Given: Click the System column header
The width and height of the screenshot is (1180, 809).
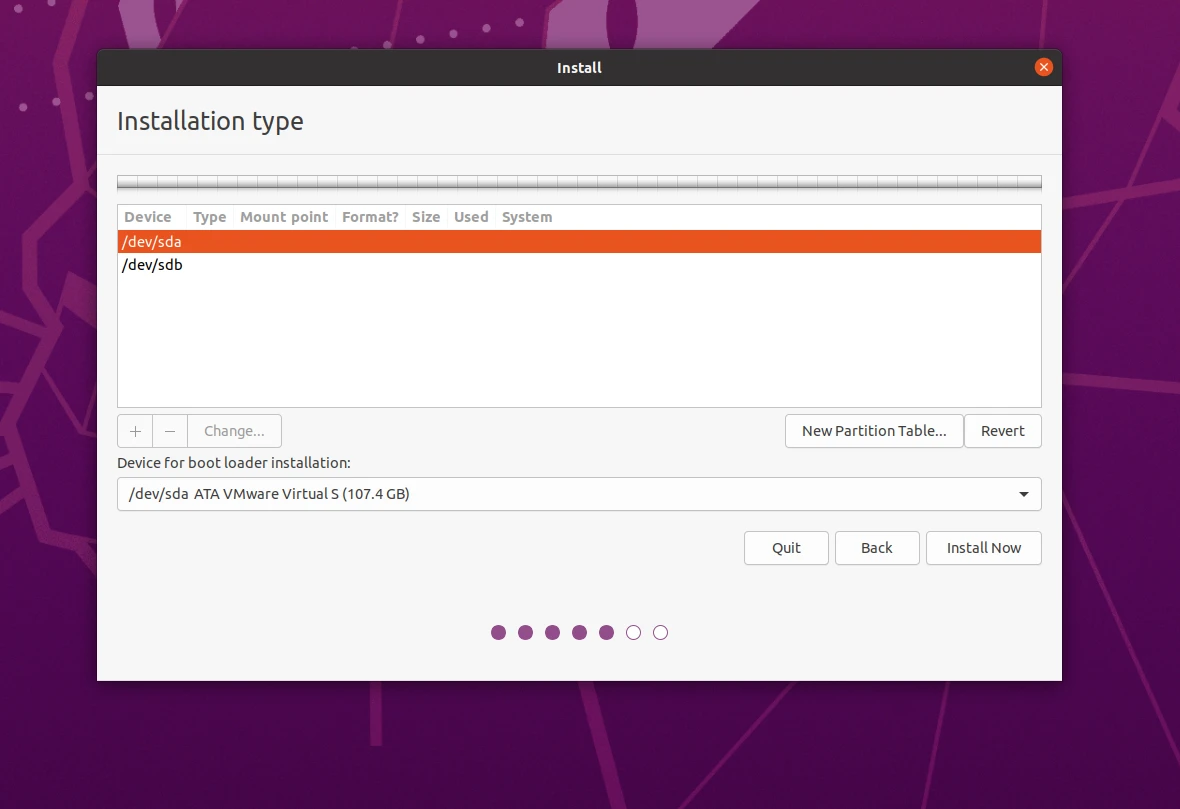Looking at the screenshot, I should [527, 217].
